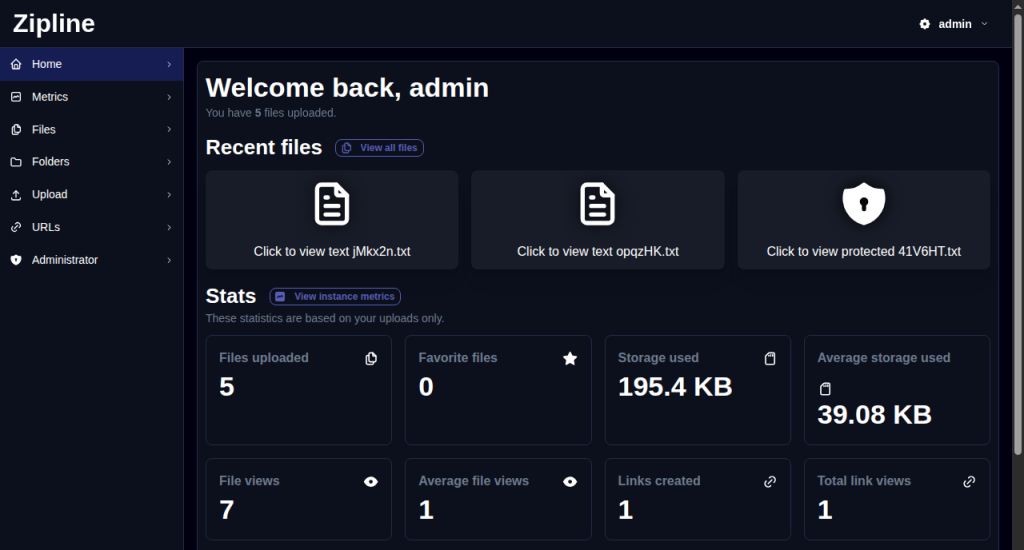
Task: Click the 195.4 KB storage value
Action: pyautogui.click(x=675, y=387)
